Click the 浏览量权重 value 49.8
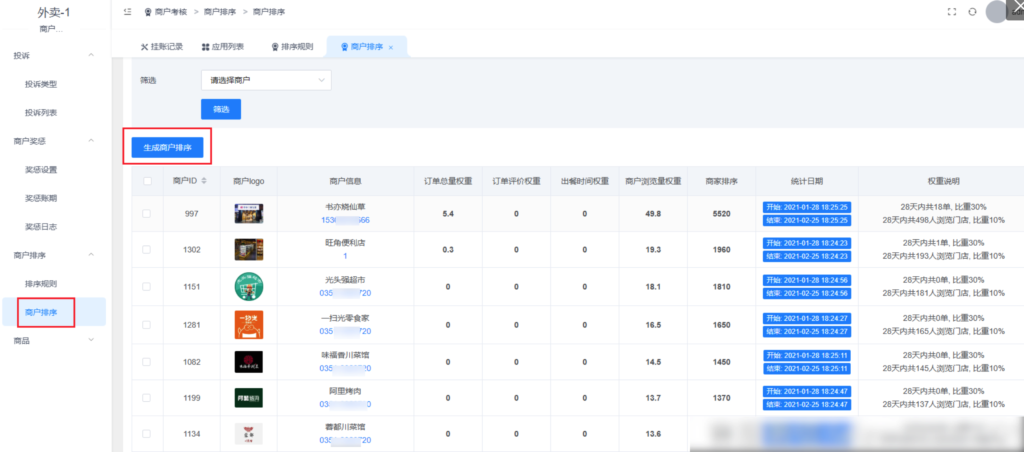 (653, 214)
